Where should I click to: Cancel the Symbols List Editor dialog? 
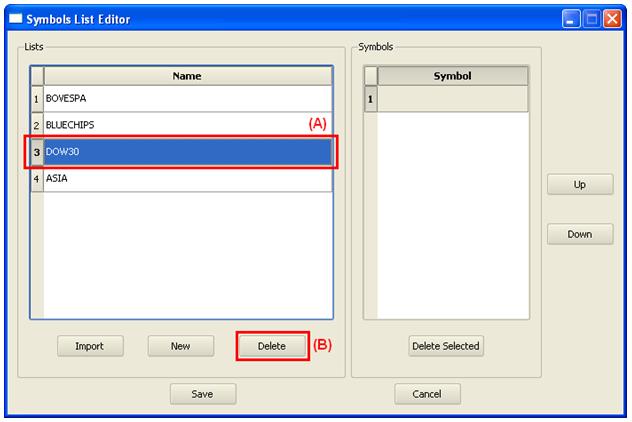pyautogui.click(x=427, y=394)
